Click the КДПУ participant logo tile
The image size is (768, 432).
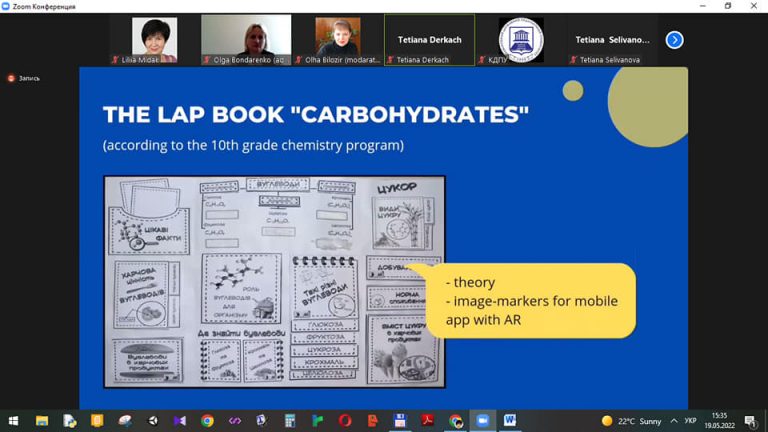click(x=521, y=40)
